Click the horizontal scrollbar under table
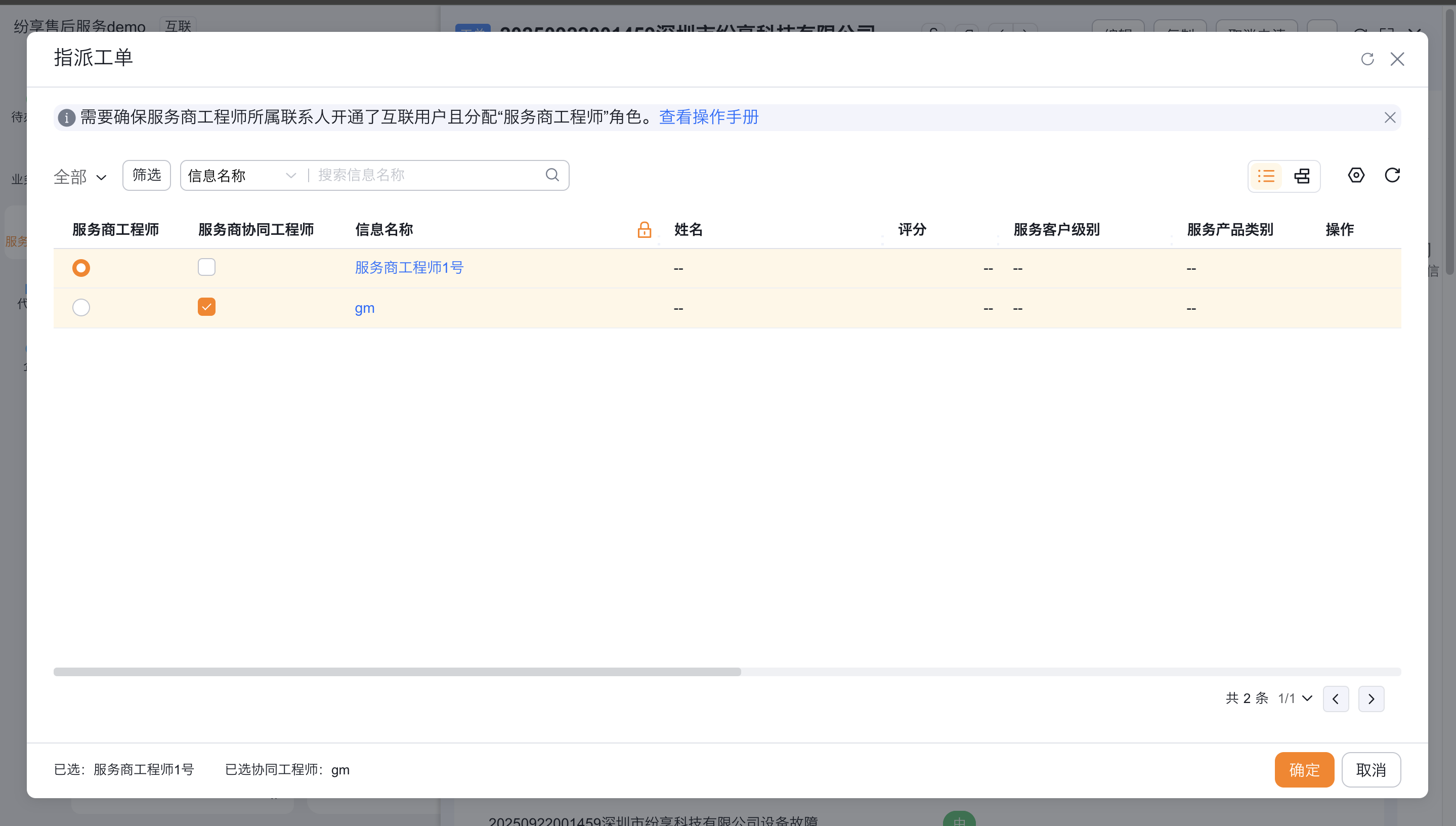1456x826 pixels. point(397,672)
